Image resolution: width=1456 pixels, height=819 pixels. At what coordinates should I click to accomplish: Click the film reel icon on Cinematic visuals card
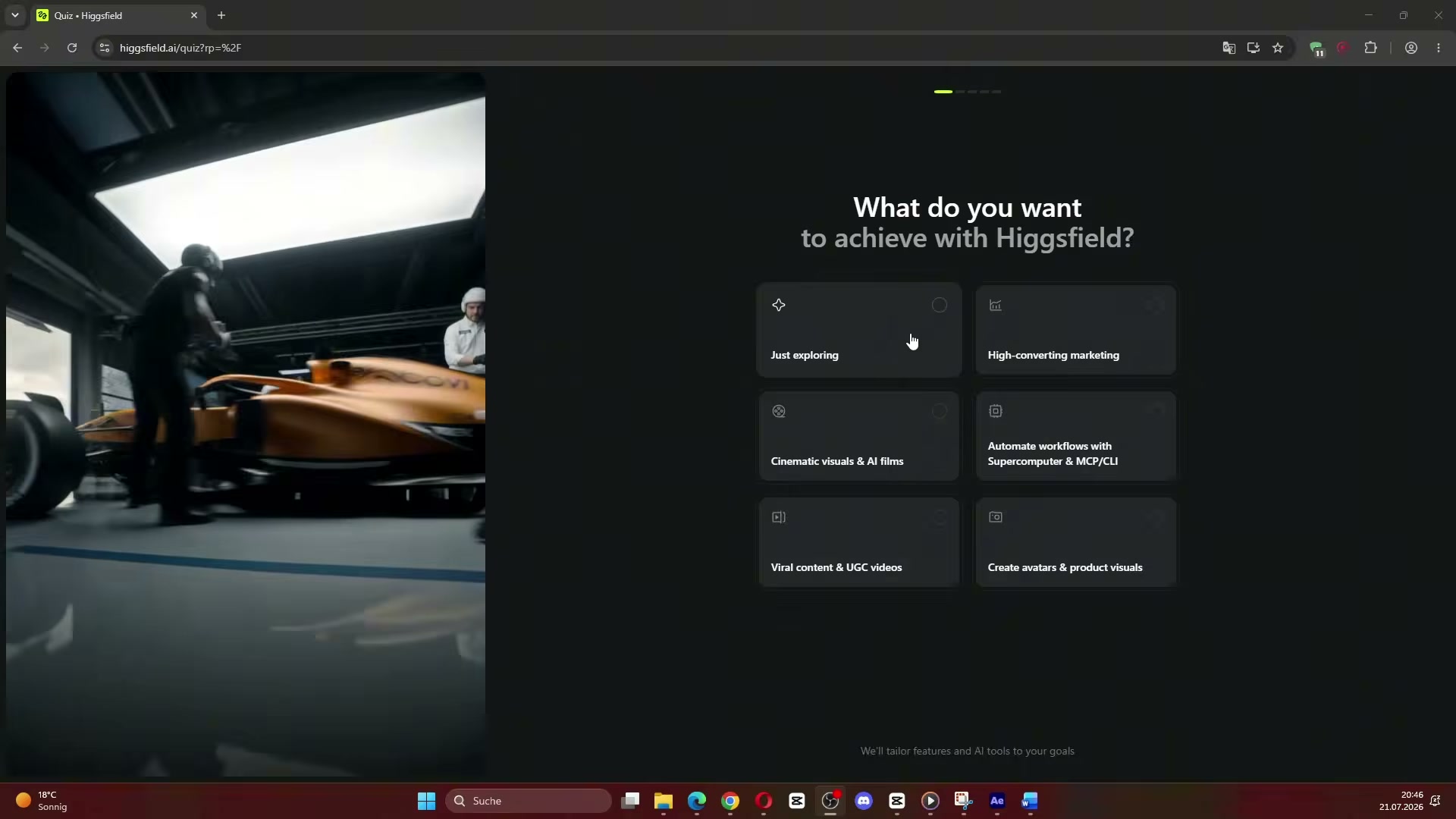(779, 411)
